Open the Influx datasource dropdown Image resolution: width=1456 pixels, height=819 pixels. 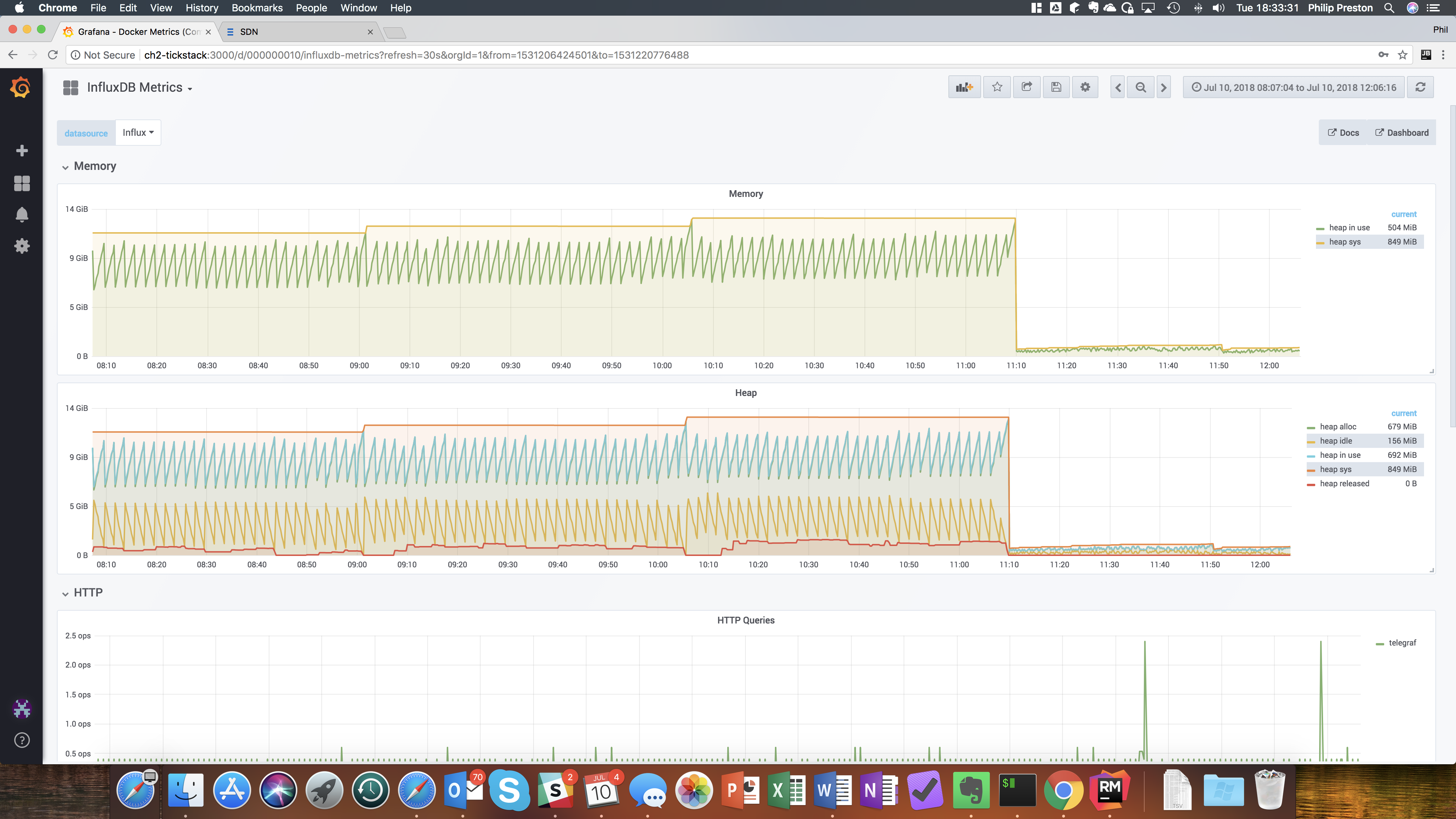[x=137, y=132]
